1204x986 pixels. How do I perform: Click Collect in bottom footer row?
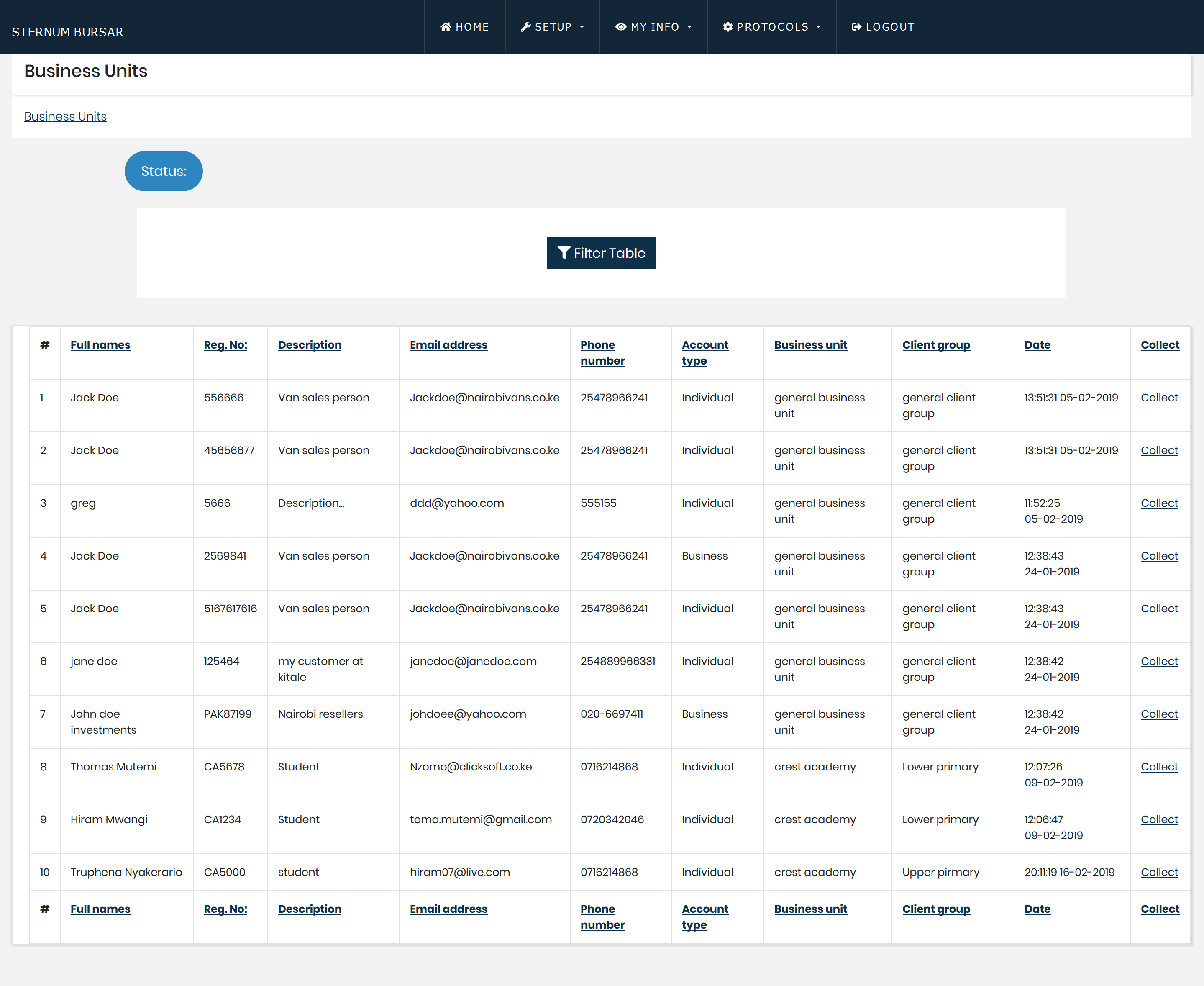[x=1160, y=909]
